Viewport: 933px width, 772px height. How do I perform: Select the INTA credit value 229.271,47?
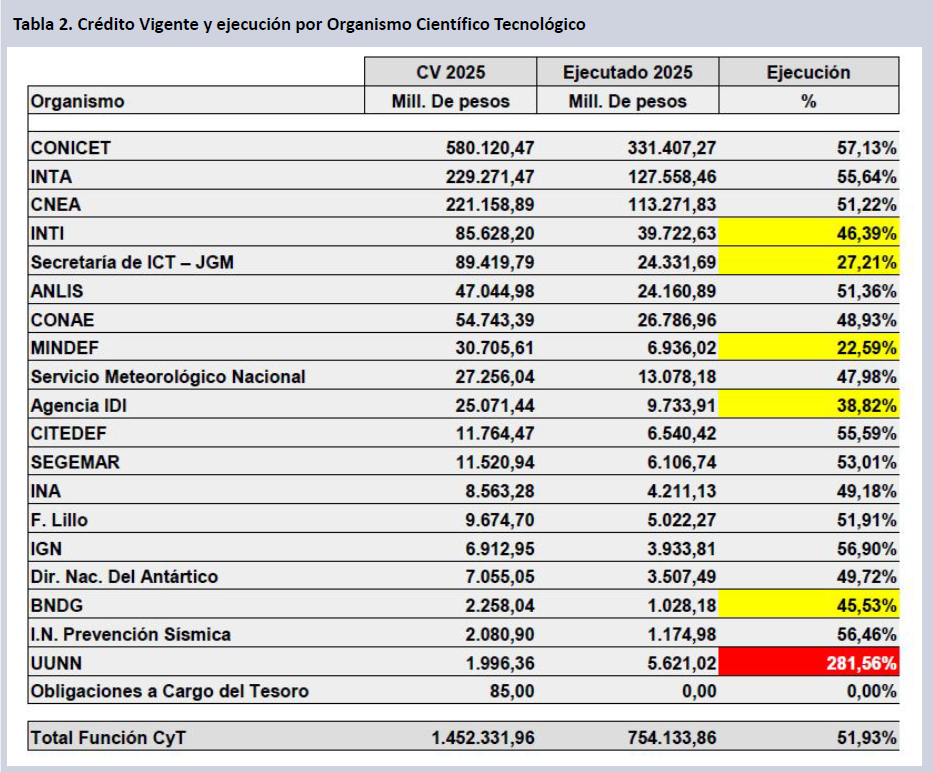490,176
